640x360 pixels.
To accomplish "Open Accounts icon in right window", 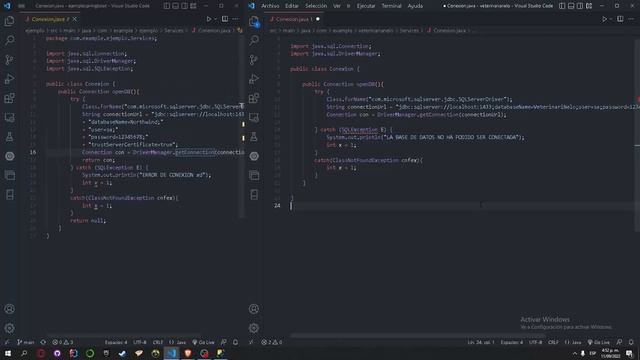I will click(254, 309).
